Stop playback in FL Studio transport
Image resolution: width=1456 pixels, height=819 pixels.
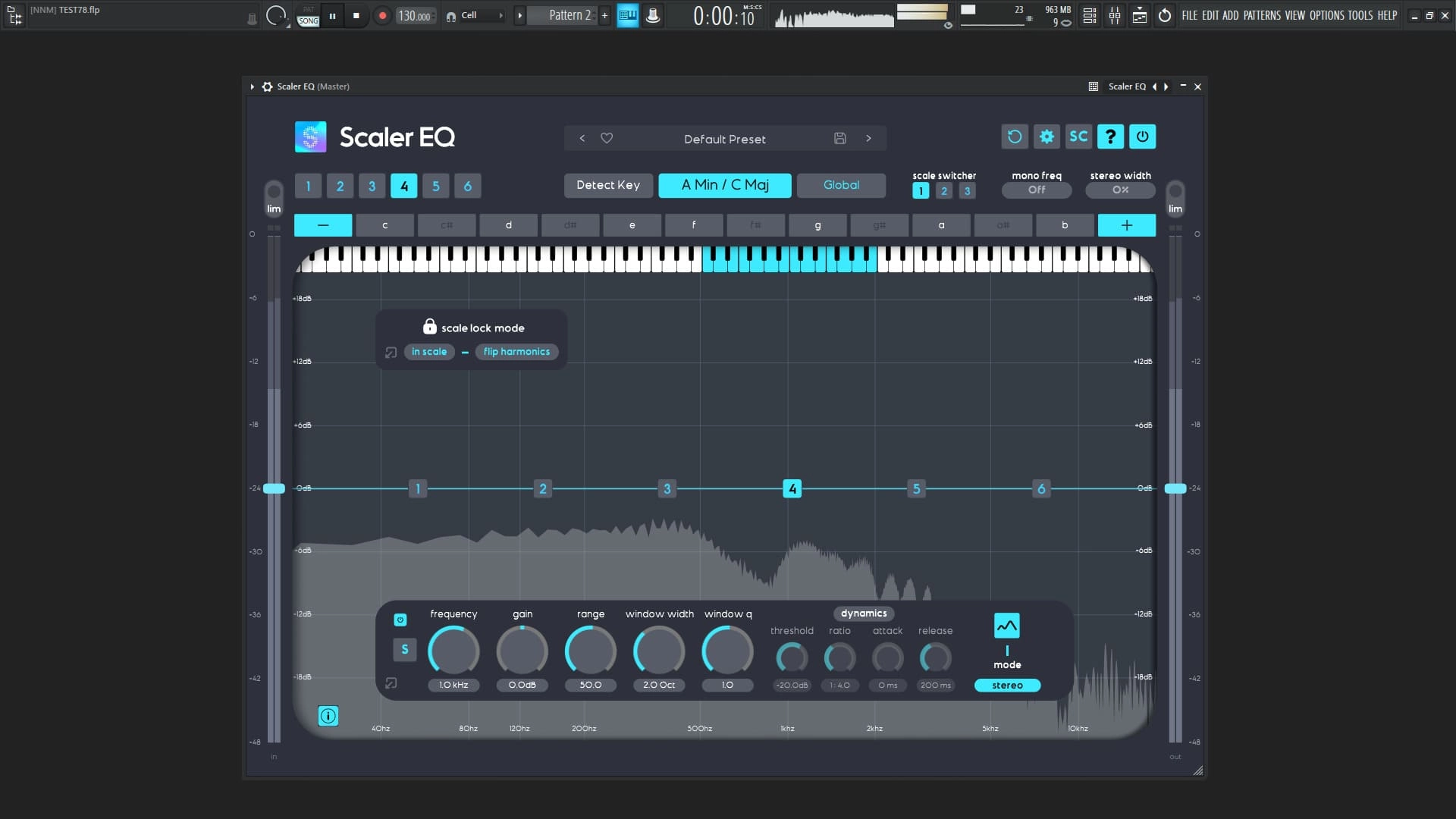tap(356, 16)
